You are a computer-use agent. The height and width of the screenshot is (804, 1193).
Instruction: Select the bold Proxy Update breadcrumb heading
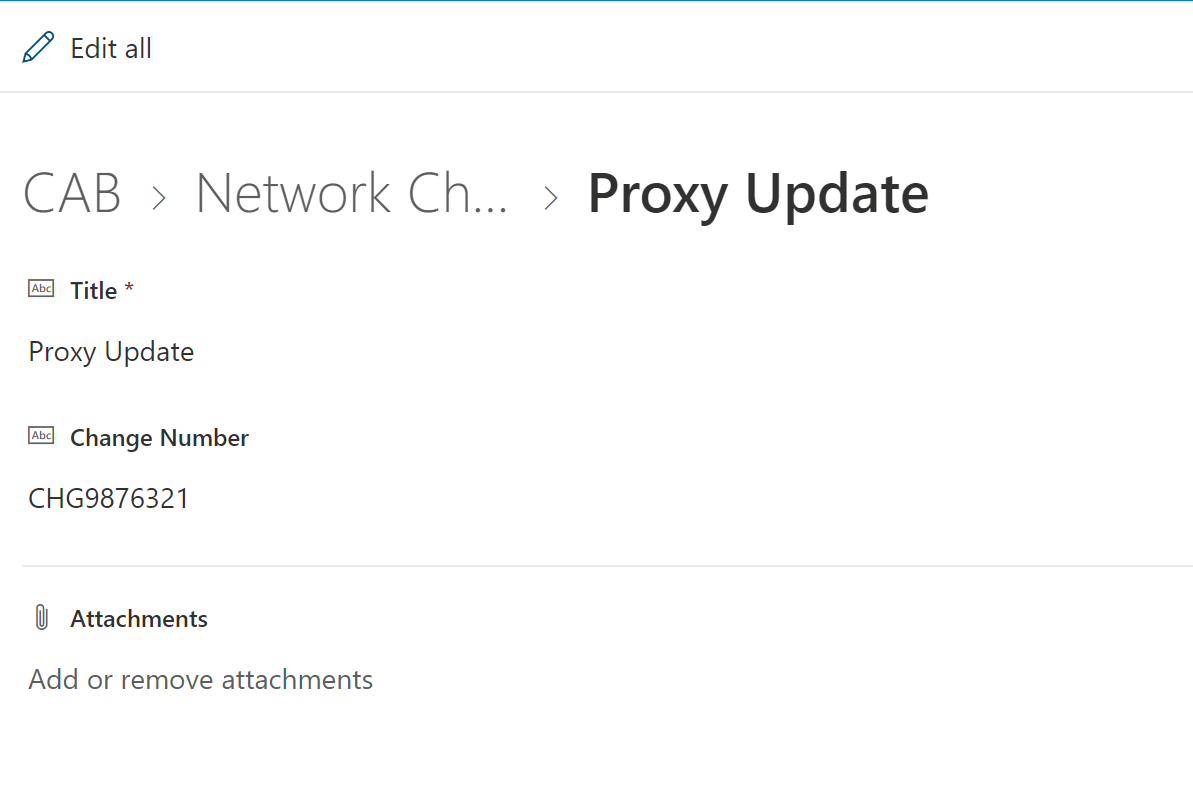(x=757, y=193)
